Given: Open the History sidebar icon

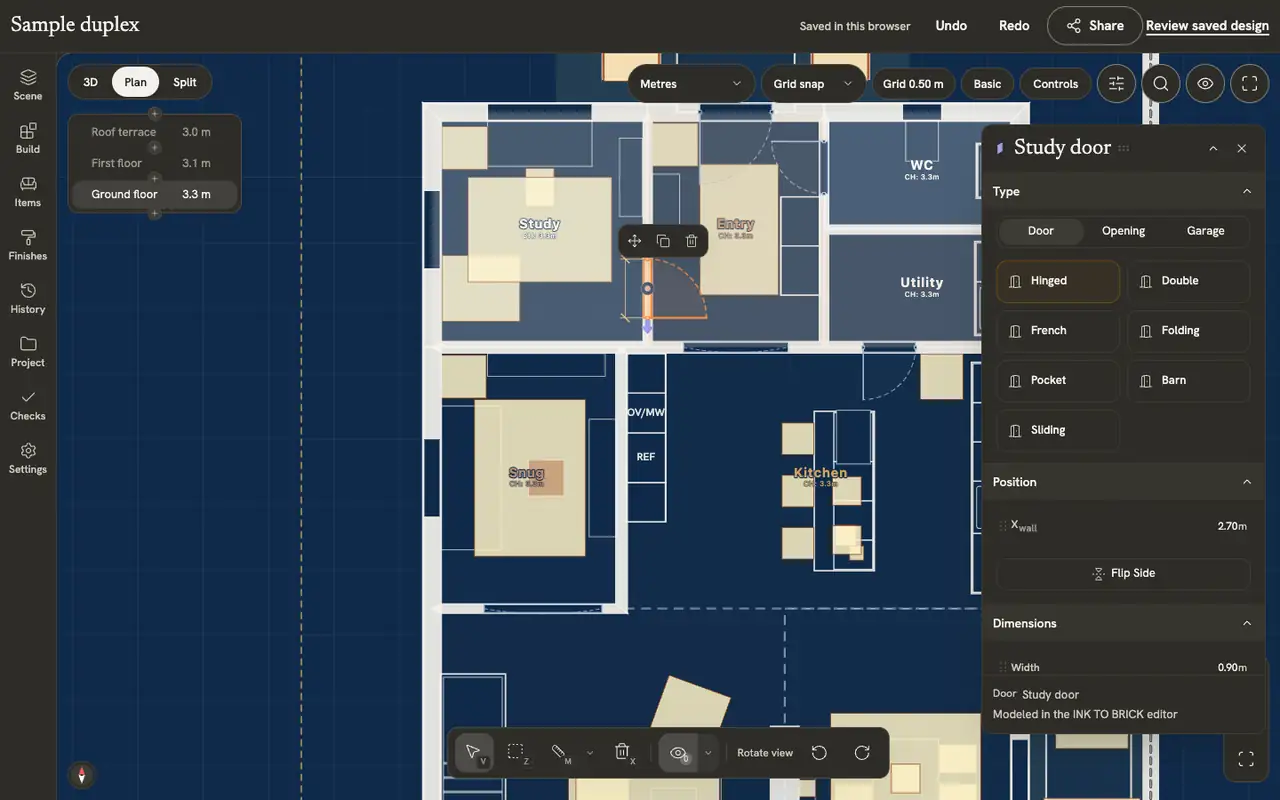Looking at the screenshot, I should (x=28, y=298).
